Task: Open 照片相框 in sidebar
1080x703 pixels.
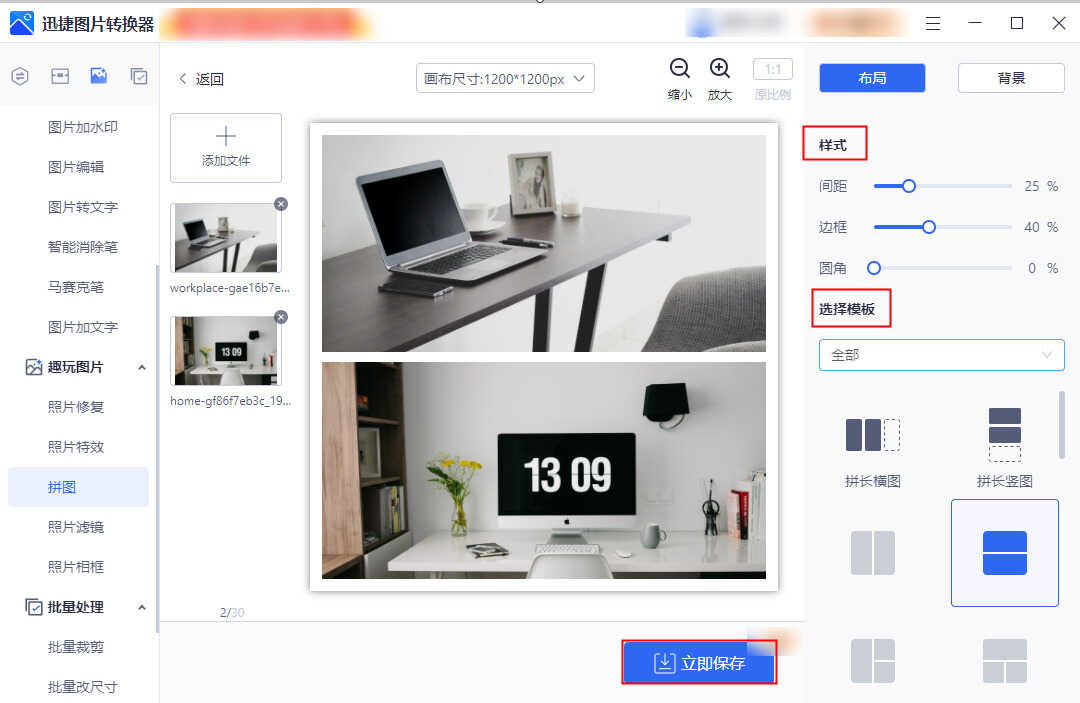Action: point(76,567)
